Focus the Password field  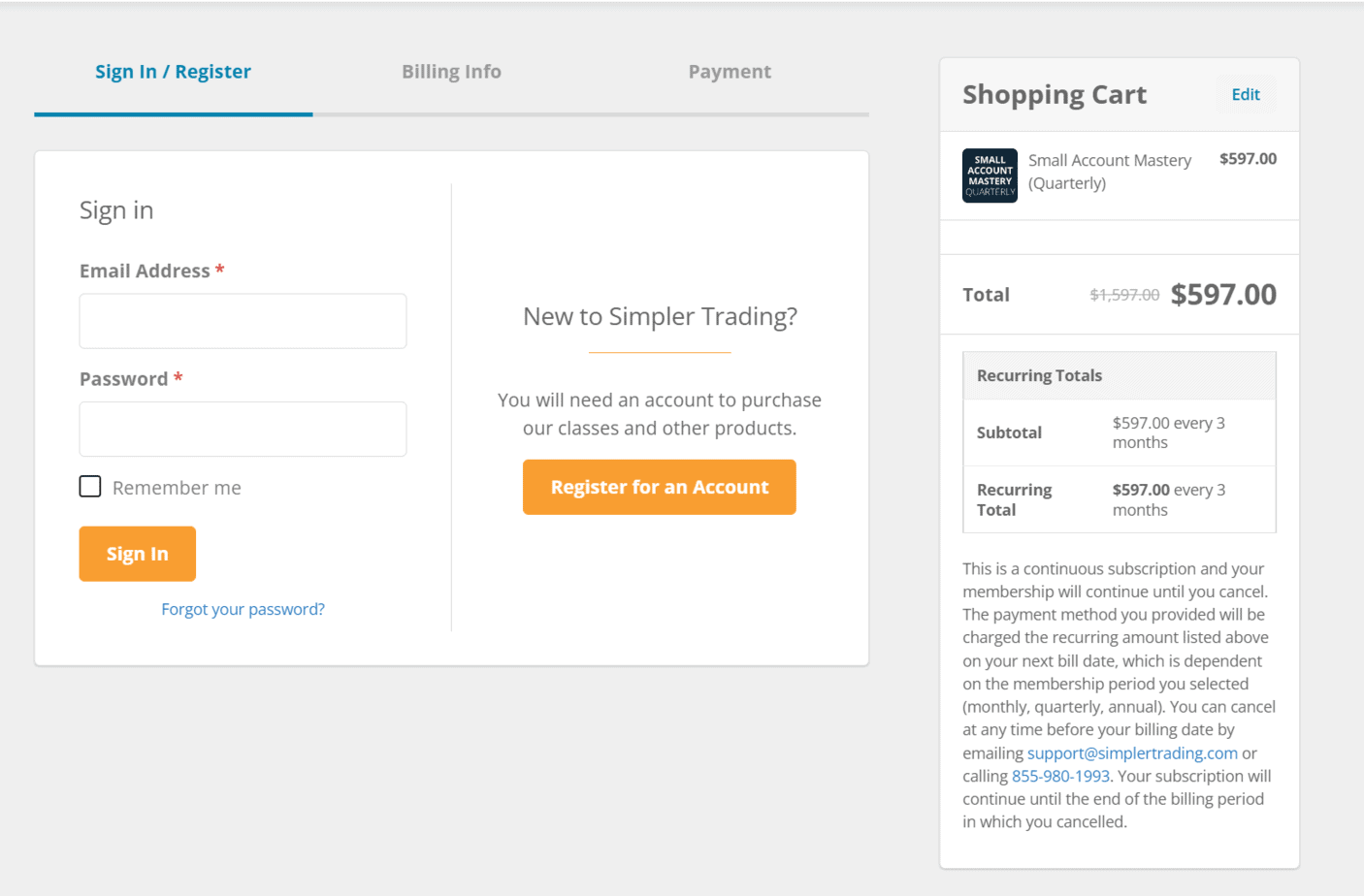(243, 429)
